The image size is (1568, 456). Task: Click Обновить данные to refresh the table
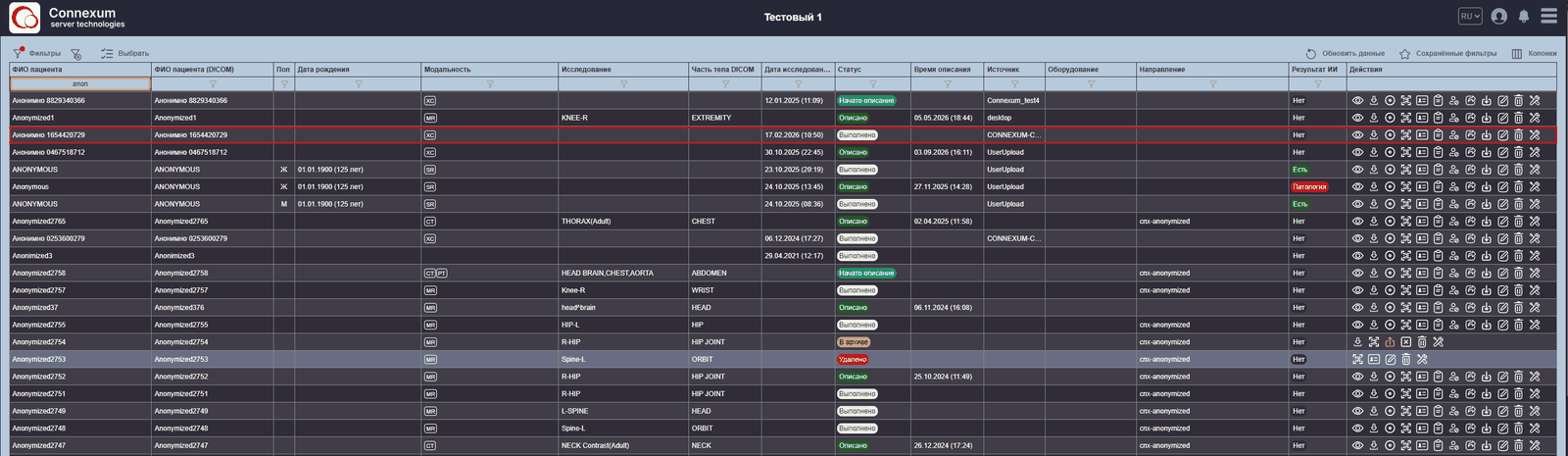point(1345,53)
